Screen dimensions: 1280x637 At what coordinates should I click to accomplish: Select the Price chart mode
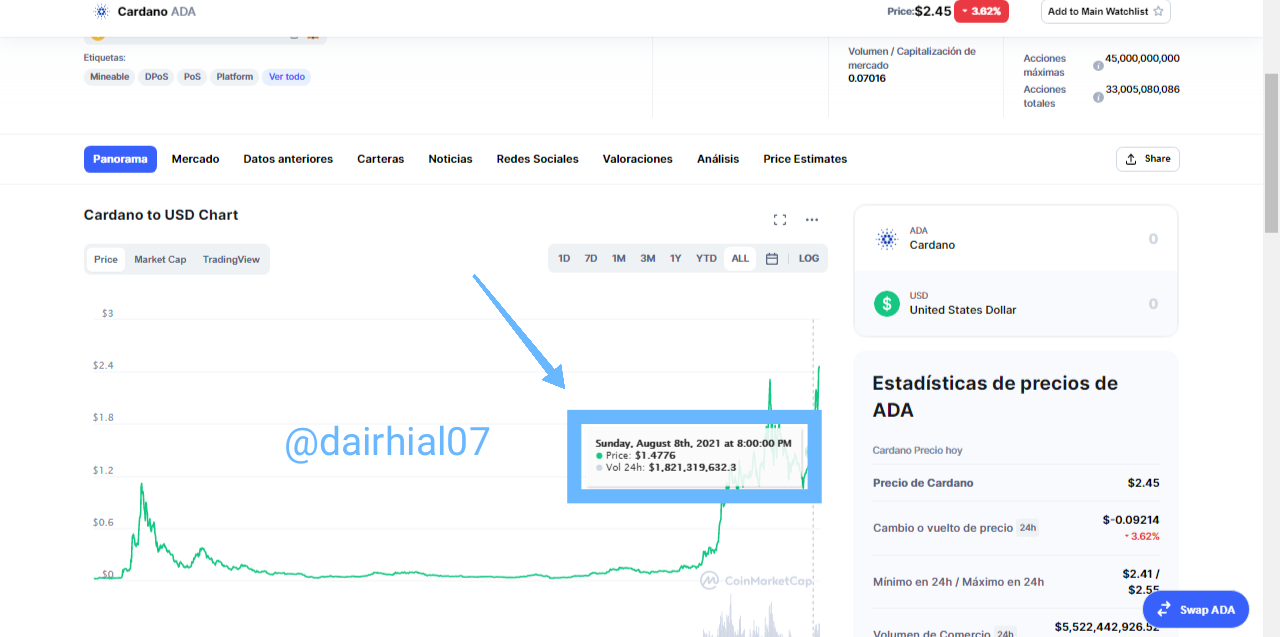pos(106,259)
